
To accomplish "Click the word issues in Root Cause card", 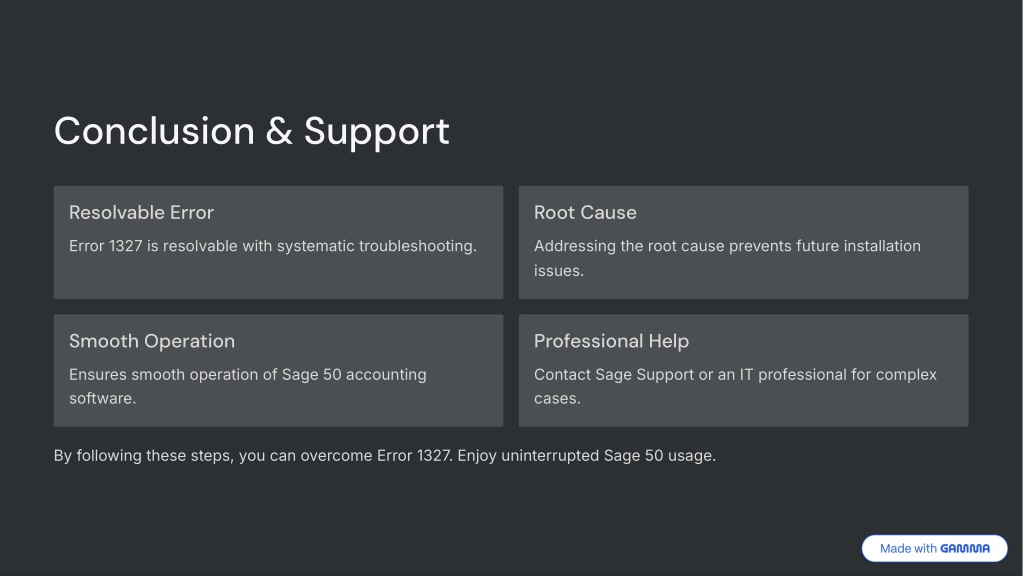I will click(x=558, y=271).
